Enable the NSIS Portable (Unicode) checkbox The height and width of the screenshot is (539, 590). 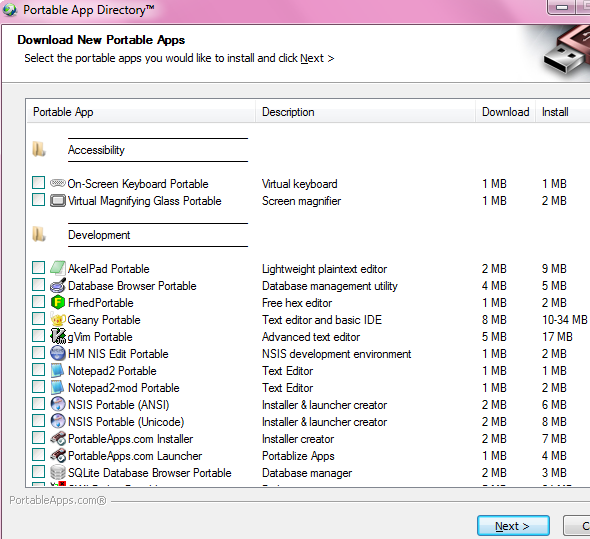click(x=38, y=420)
